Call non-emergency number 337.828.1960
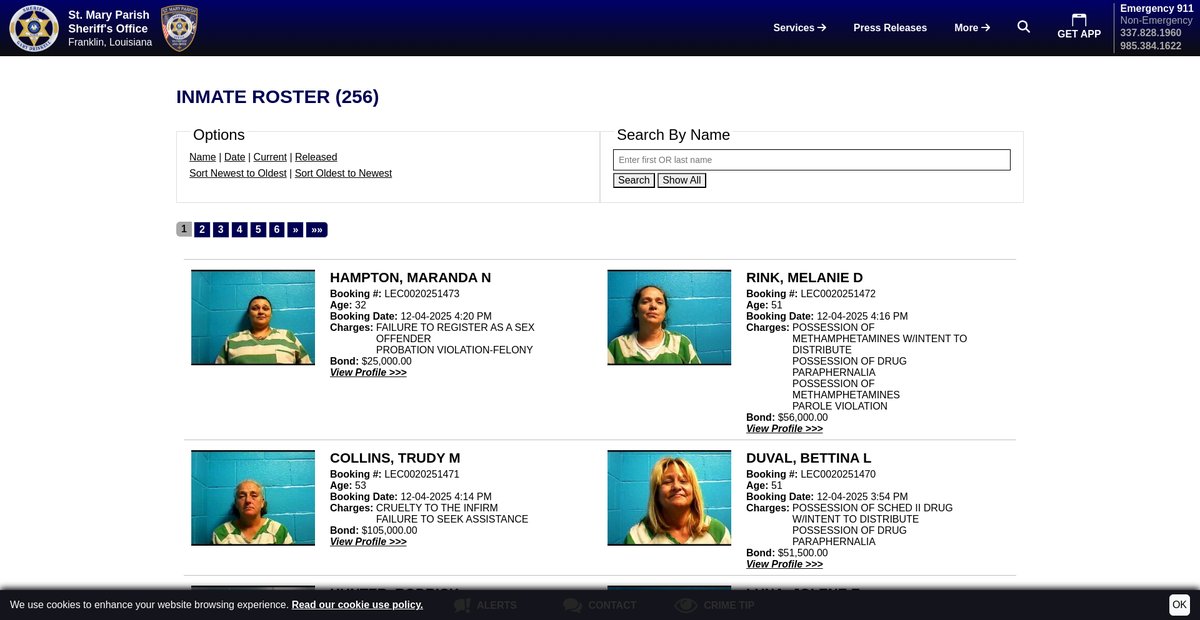Screen dimensions: 1200x620 point(1150,33)
